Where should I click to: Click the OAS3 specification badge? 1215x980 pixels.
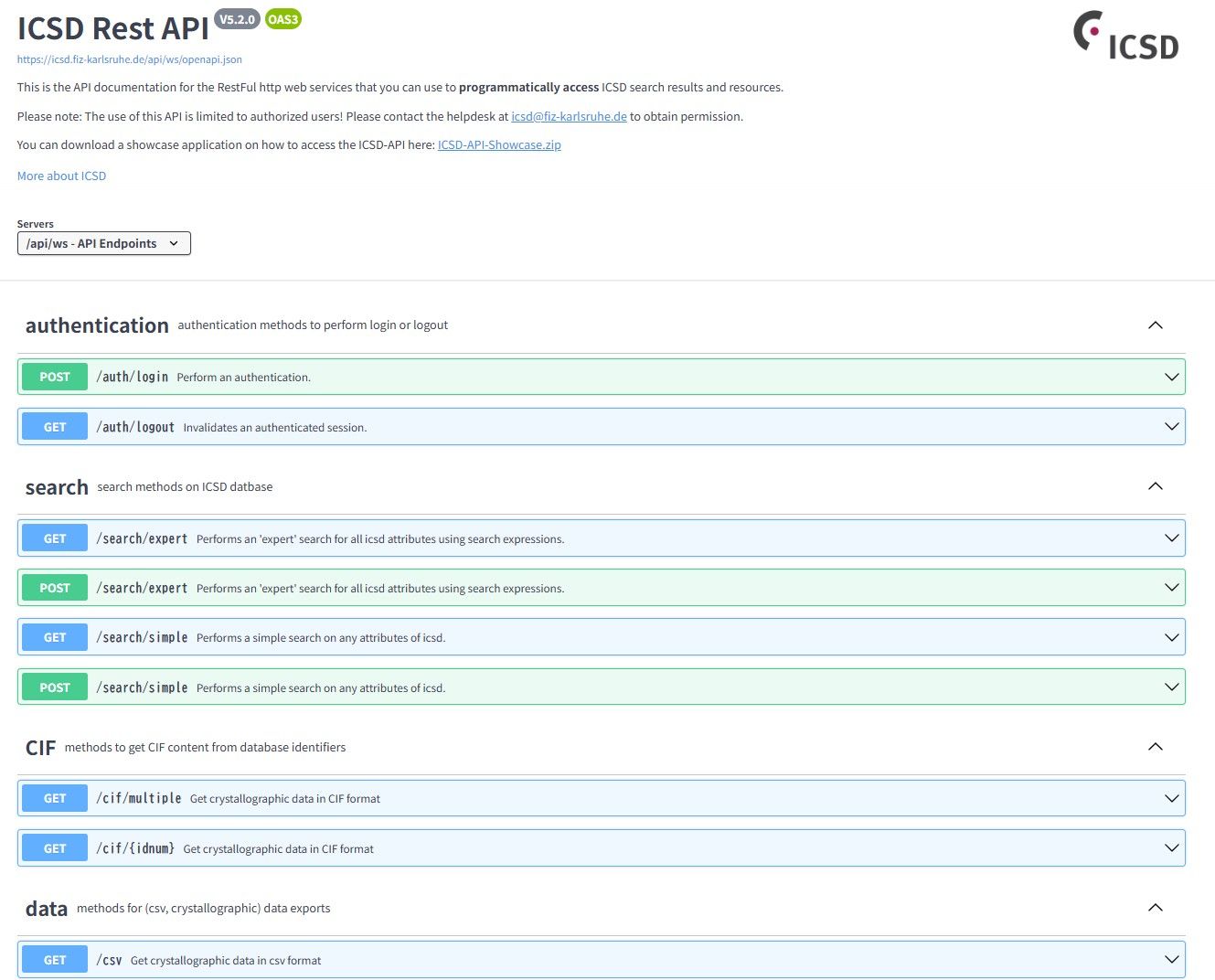[282, 18]
